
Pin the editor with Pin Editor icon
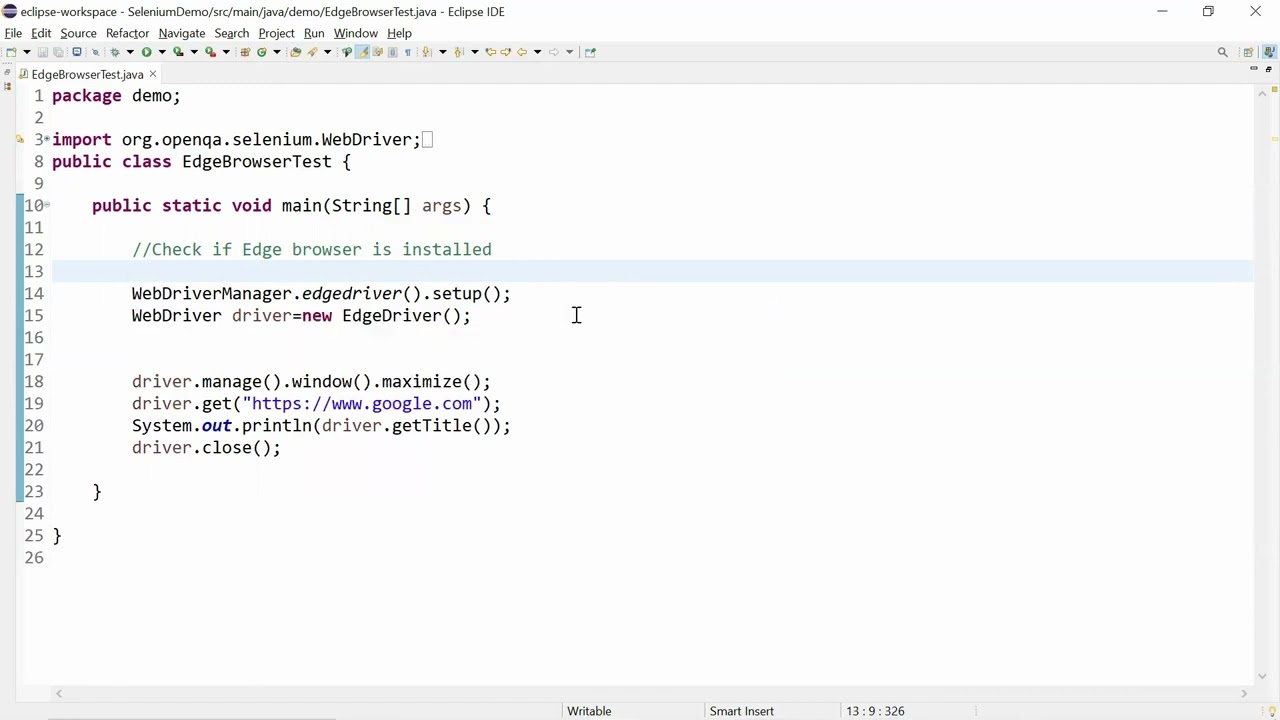pos(590,52)
